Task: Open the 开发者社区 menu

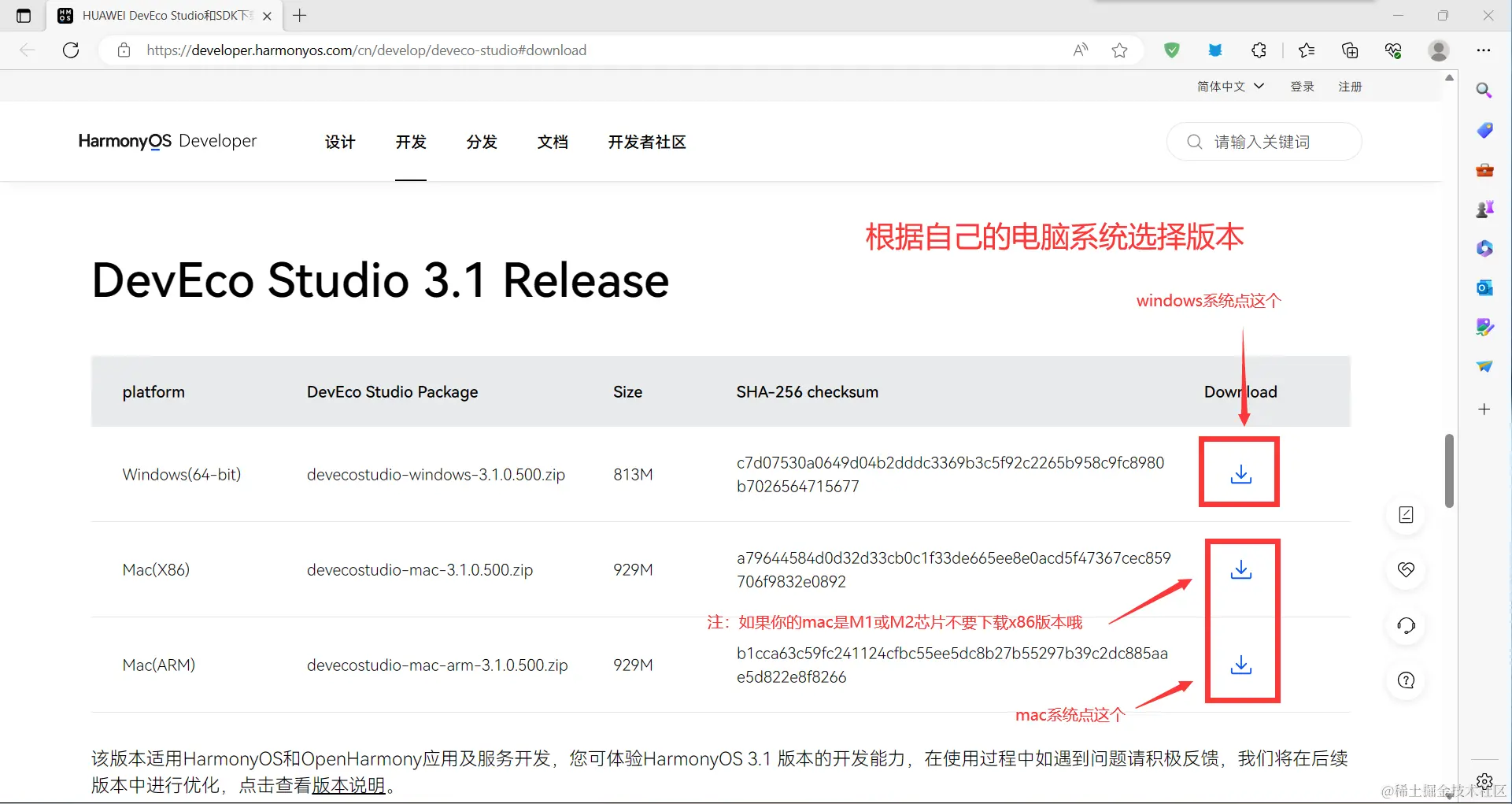Action: click(647, 142)
